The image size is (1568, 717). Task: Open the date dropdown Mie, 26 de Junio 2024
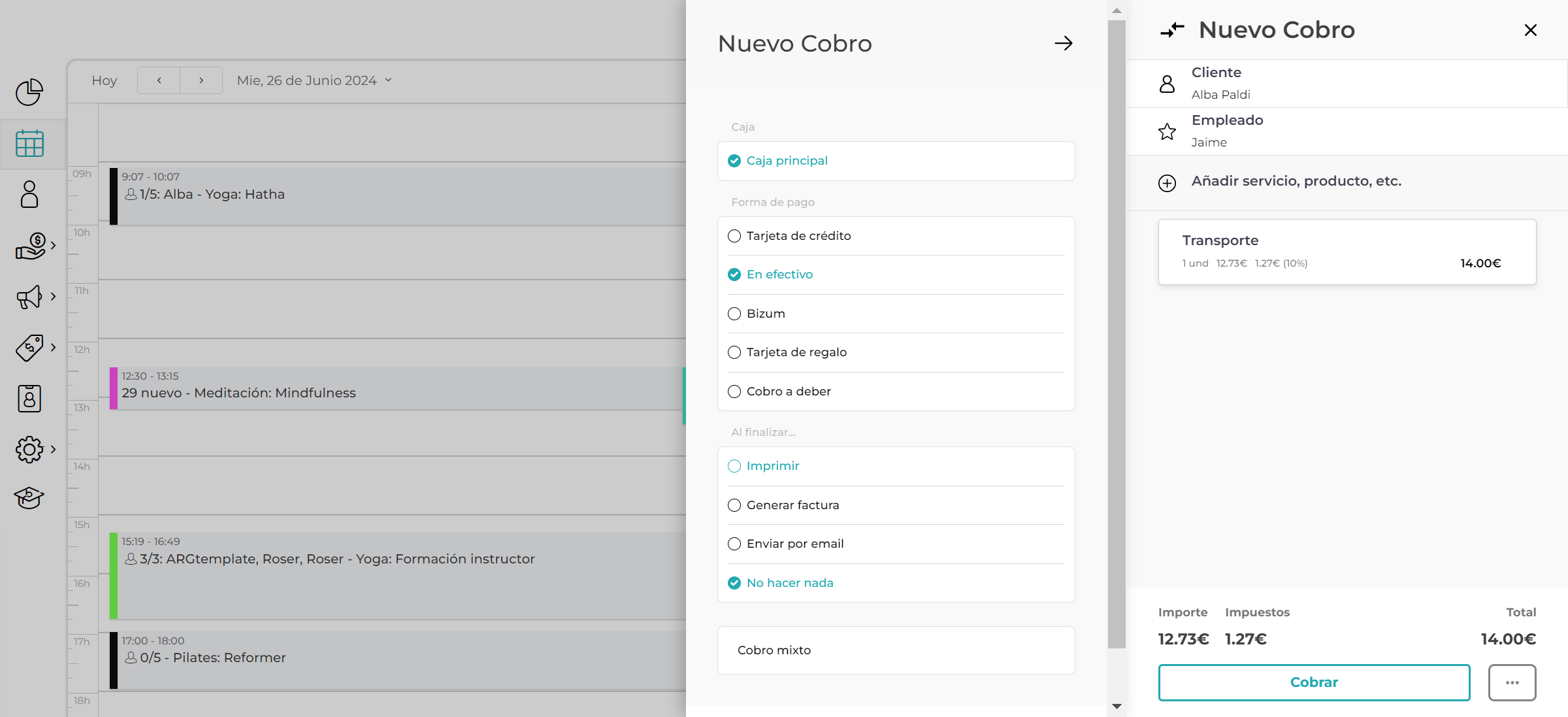[314, 80]
